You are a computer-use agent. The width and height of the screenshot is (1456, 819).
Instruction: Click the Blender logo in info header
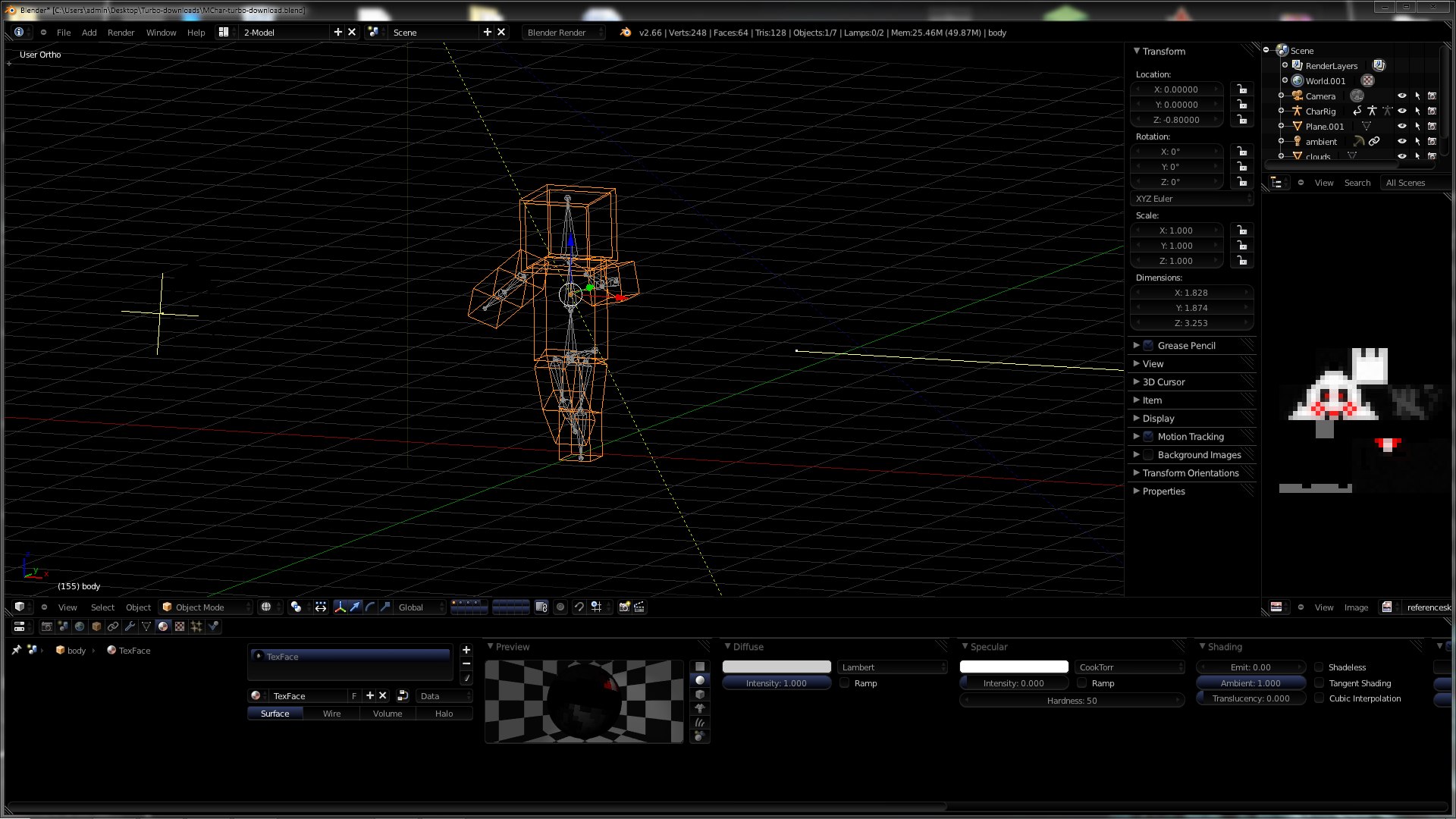tap(625, 32)
